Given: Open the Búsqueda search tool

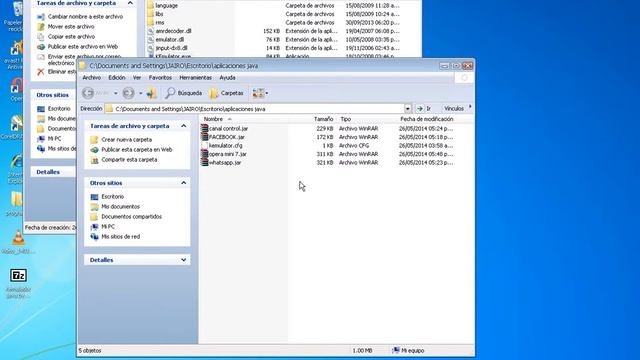Looking at the screenshot, I should [184, 93].
